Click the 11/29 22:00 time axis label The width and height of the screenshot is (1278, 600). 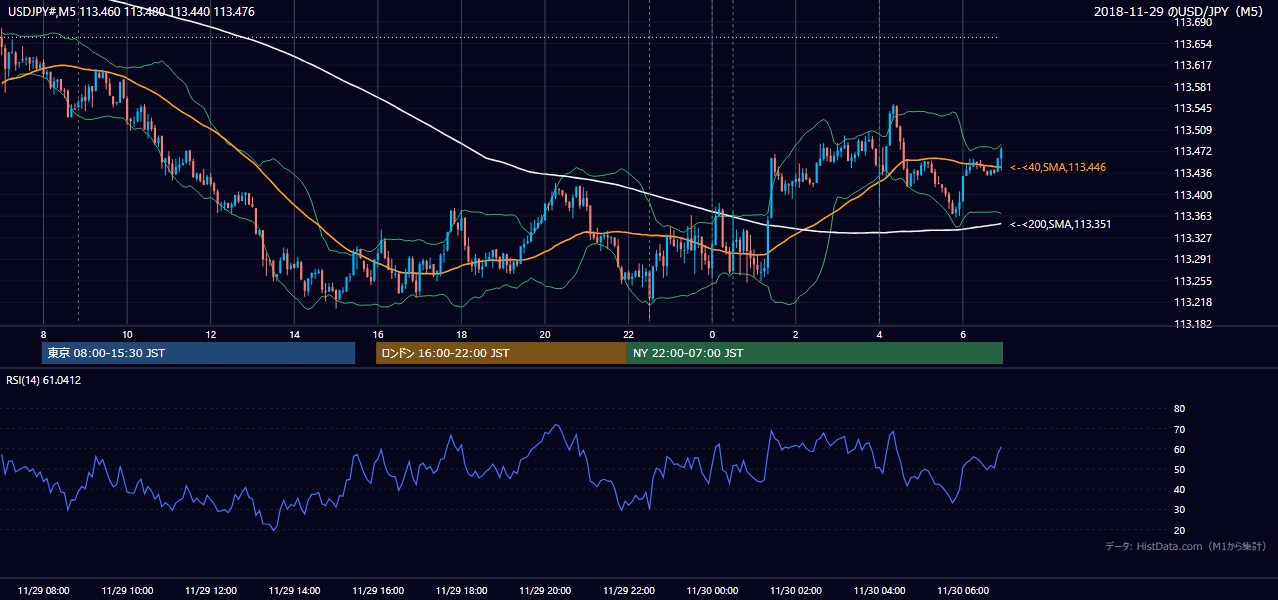pos(628,591)
